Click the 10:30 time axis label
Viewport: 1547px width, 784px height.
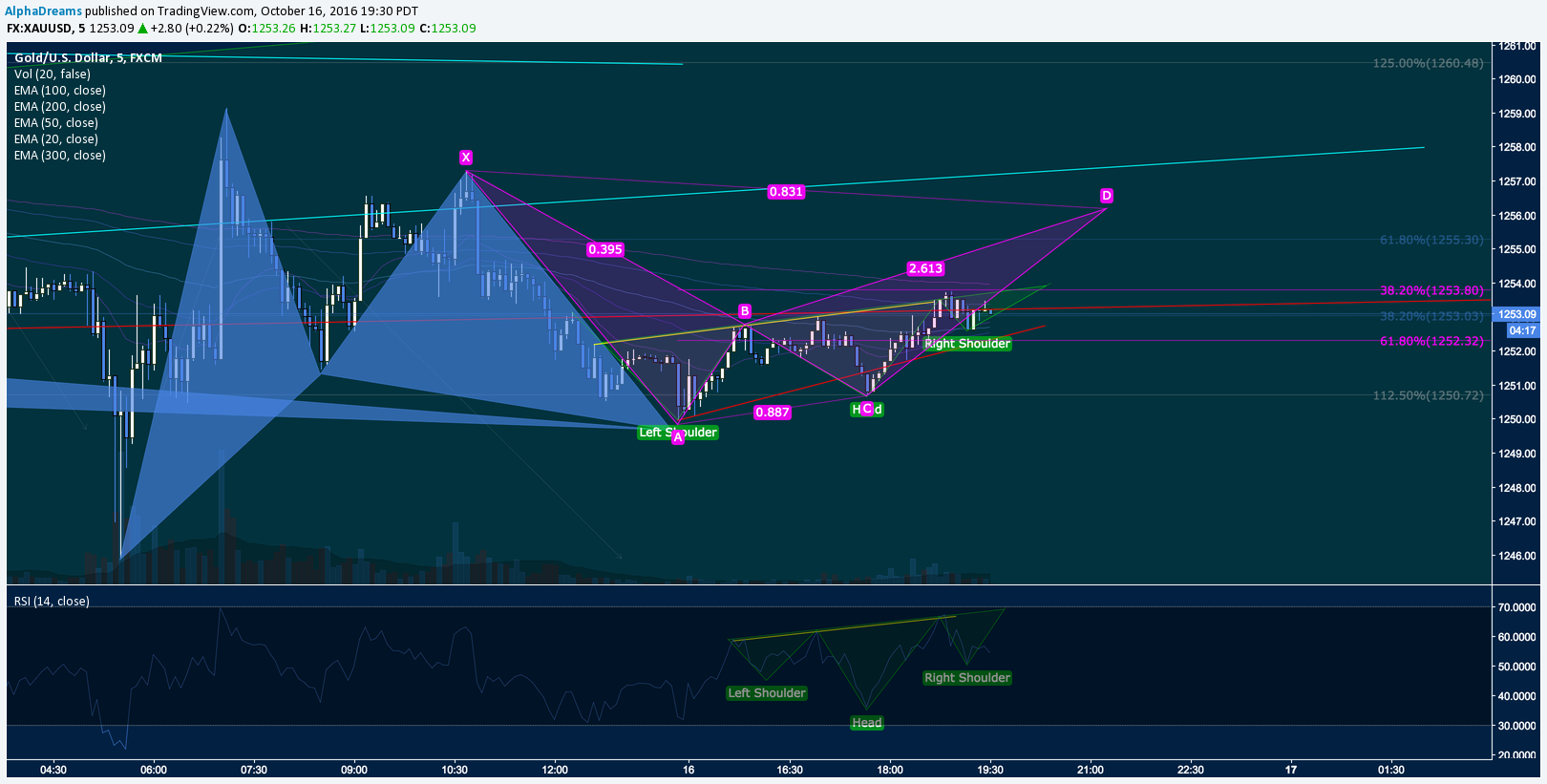click(x=455, y=770)
